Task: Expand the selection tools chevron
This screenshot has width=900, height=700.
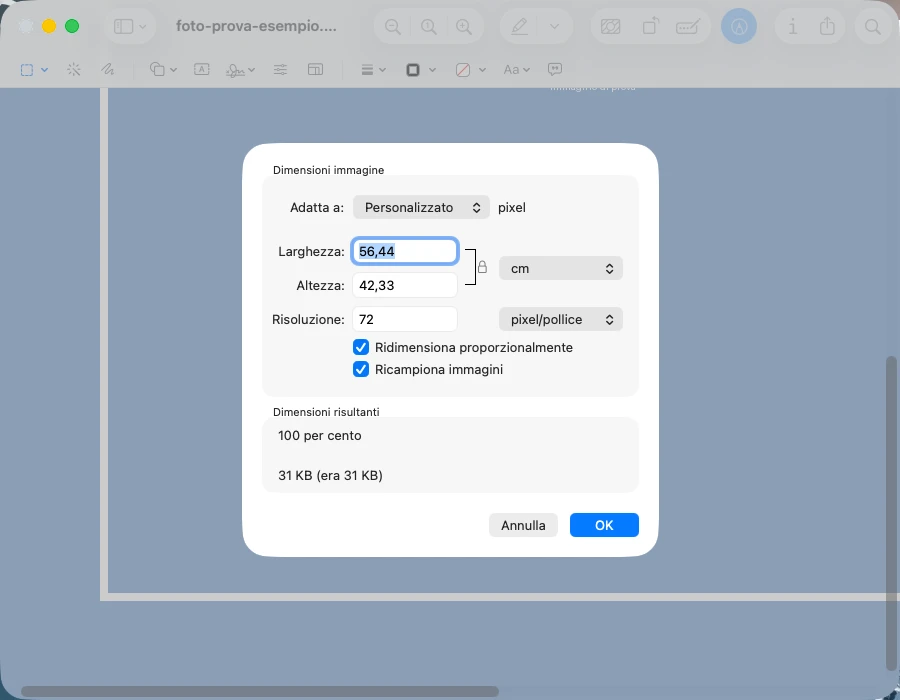Action: pos(44,70)
